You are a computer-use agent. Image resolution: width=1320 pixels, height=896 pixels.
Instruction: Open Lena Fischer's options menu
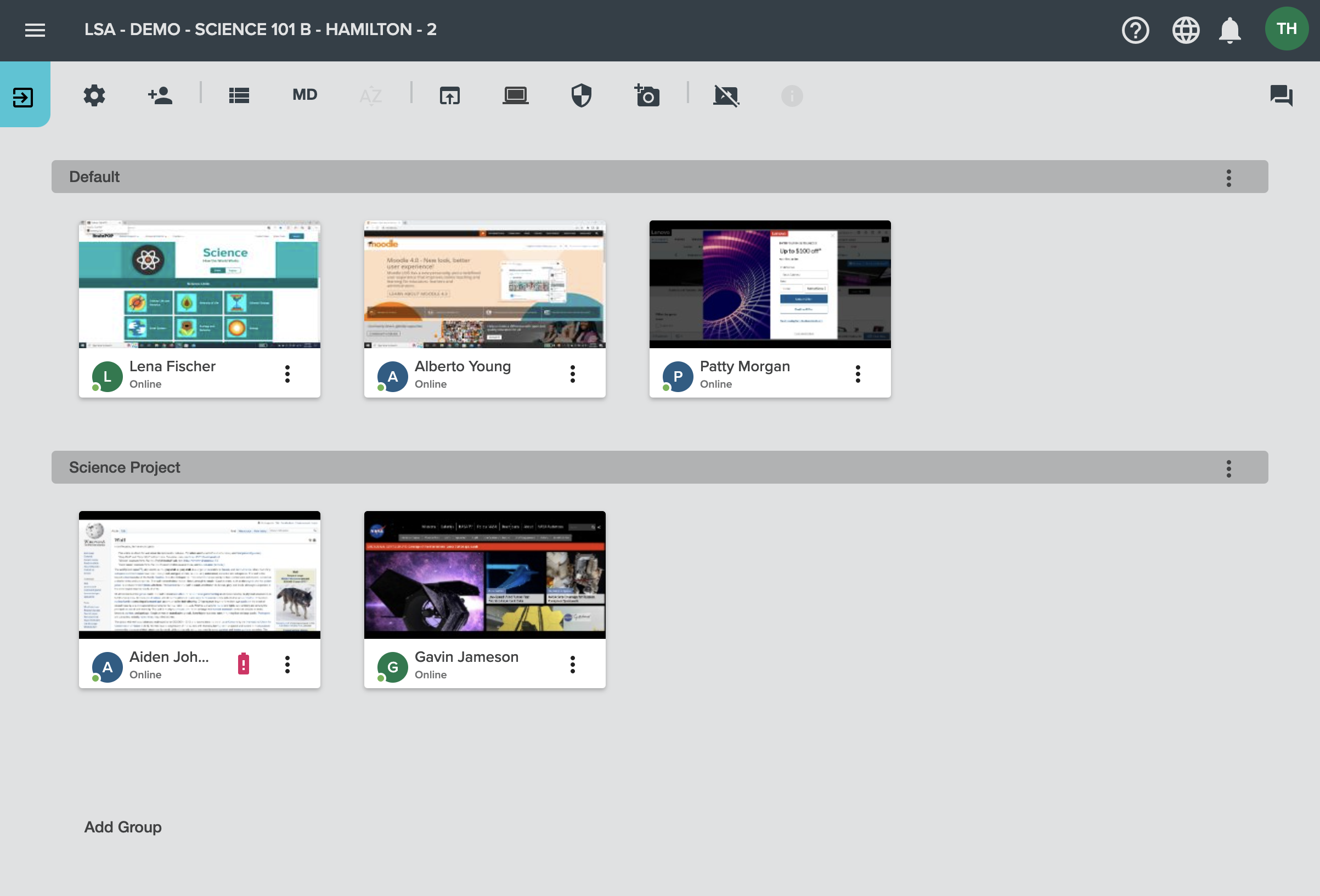click(287, 373)
